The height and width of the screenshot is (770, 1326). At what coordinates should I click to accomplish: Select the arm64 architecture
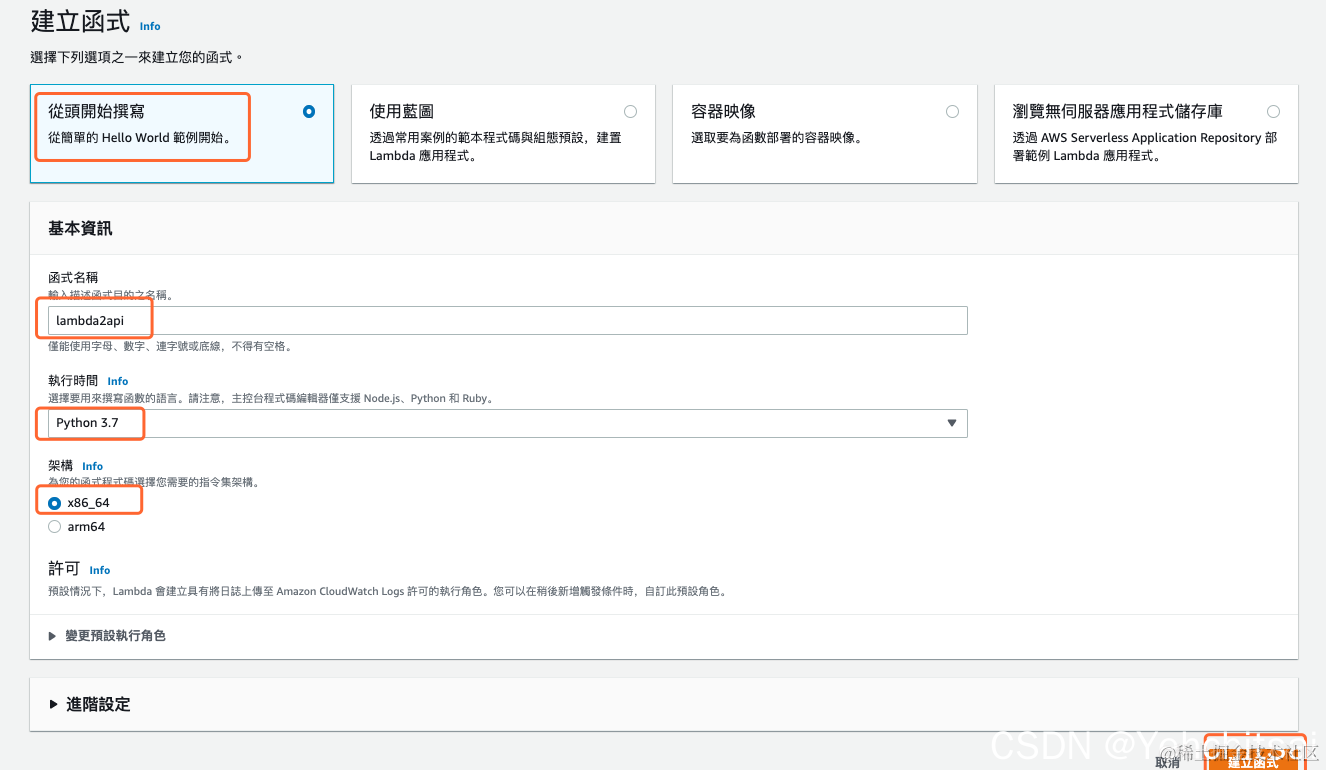54,526
